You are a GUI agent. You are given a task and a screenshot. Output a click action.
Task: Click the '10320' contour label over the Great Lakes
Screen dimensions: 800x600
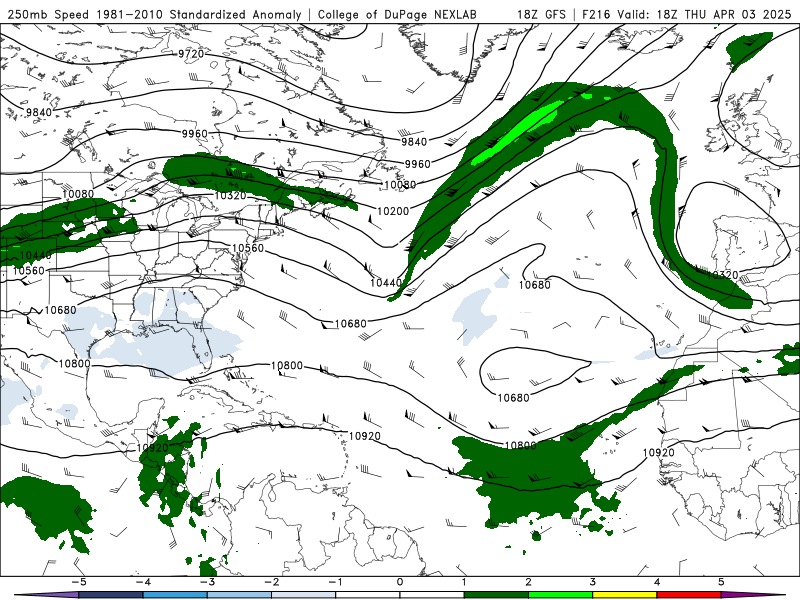(x=230, y=195)
